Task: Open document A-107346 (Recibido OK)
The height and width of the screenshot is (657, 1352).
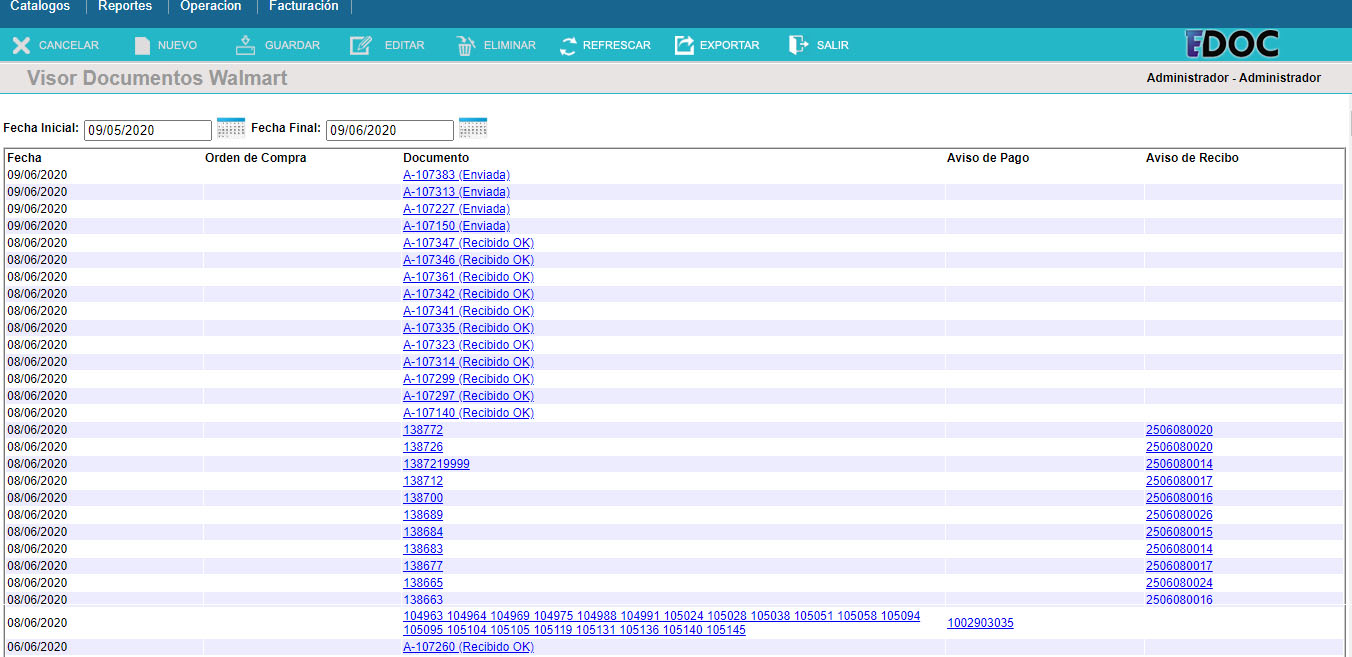Action: 468,260
